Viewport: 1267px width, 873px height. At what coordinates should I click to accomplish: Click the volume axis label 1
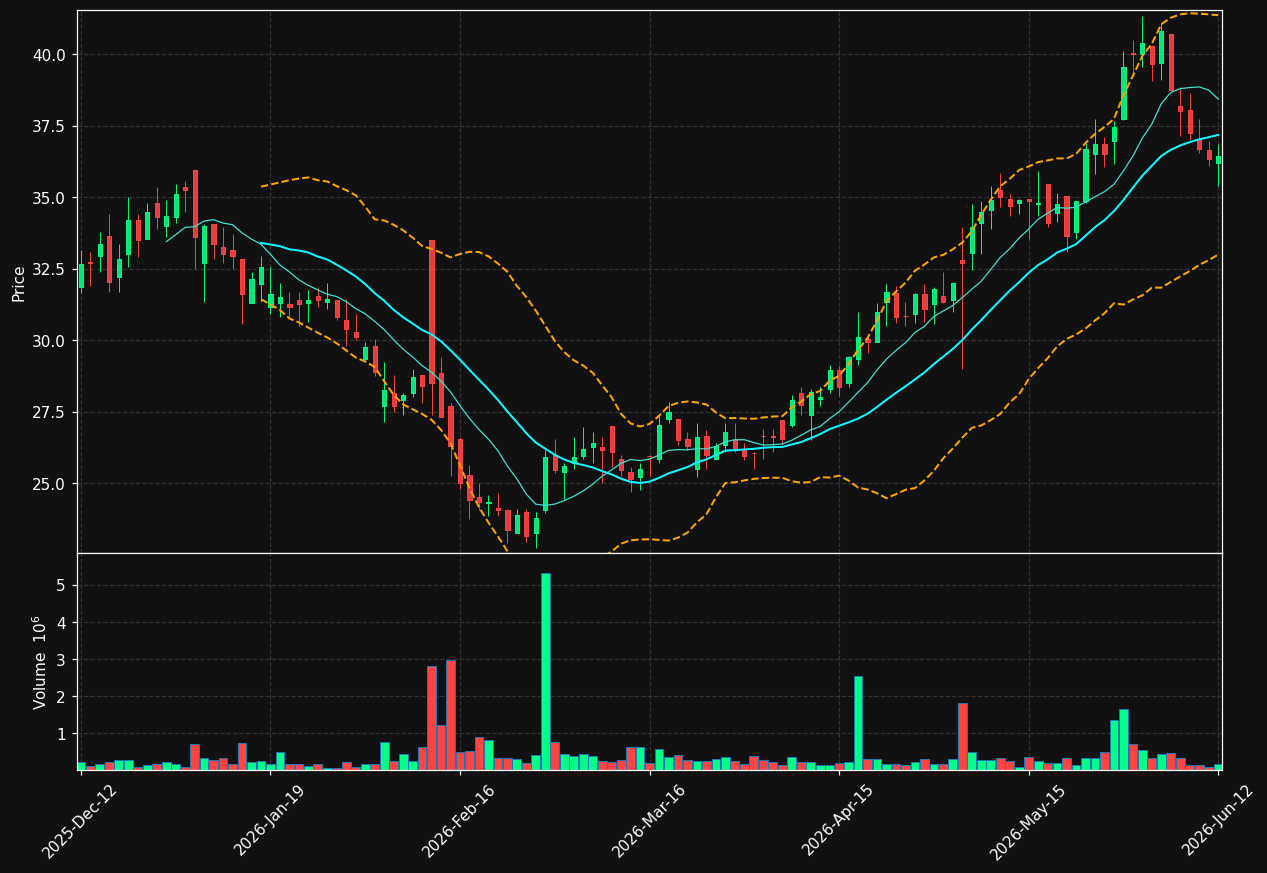(x=60, y=734)
